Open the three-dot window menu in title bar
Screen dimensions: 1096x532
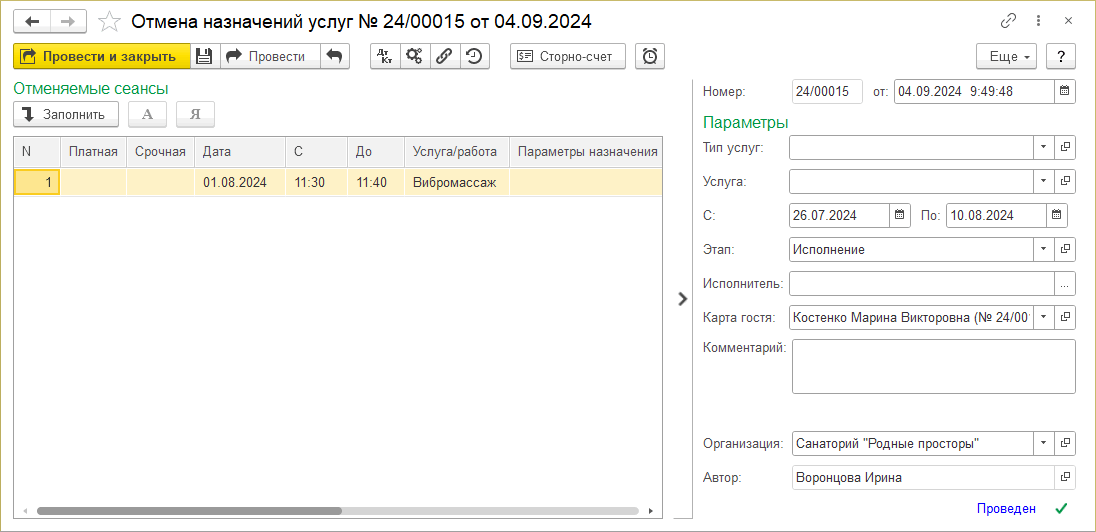click(1039, 21)
